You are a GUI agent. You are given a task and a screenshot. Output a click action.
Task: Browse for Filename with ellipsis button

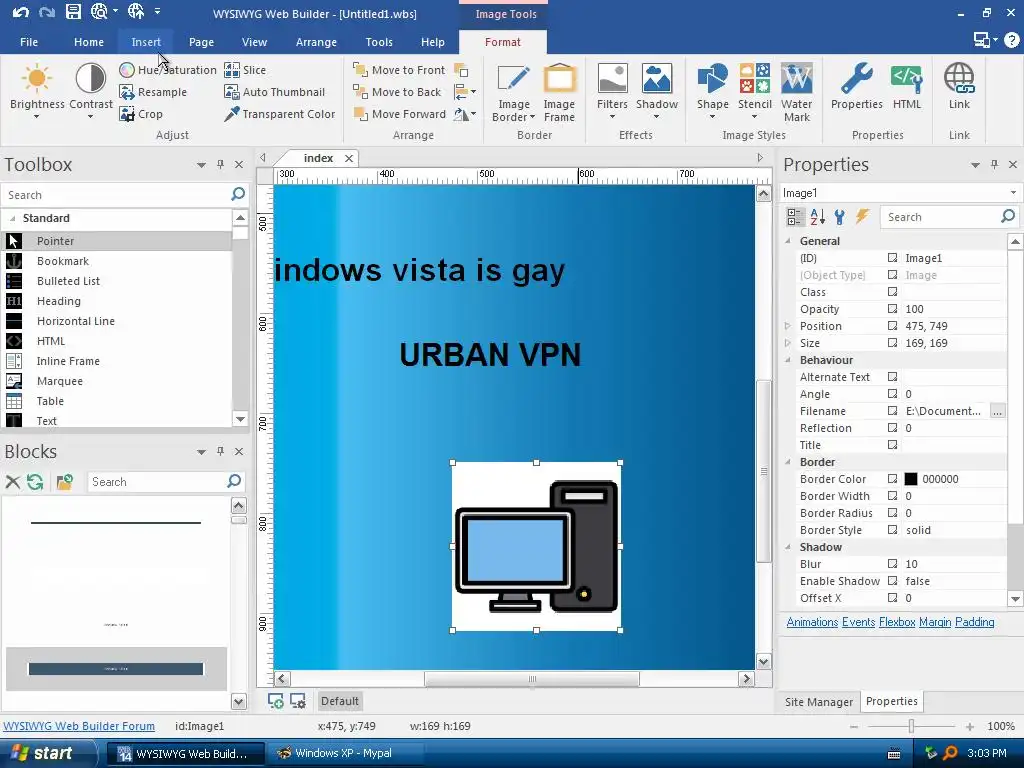997,411
